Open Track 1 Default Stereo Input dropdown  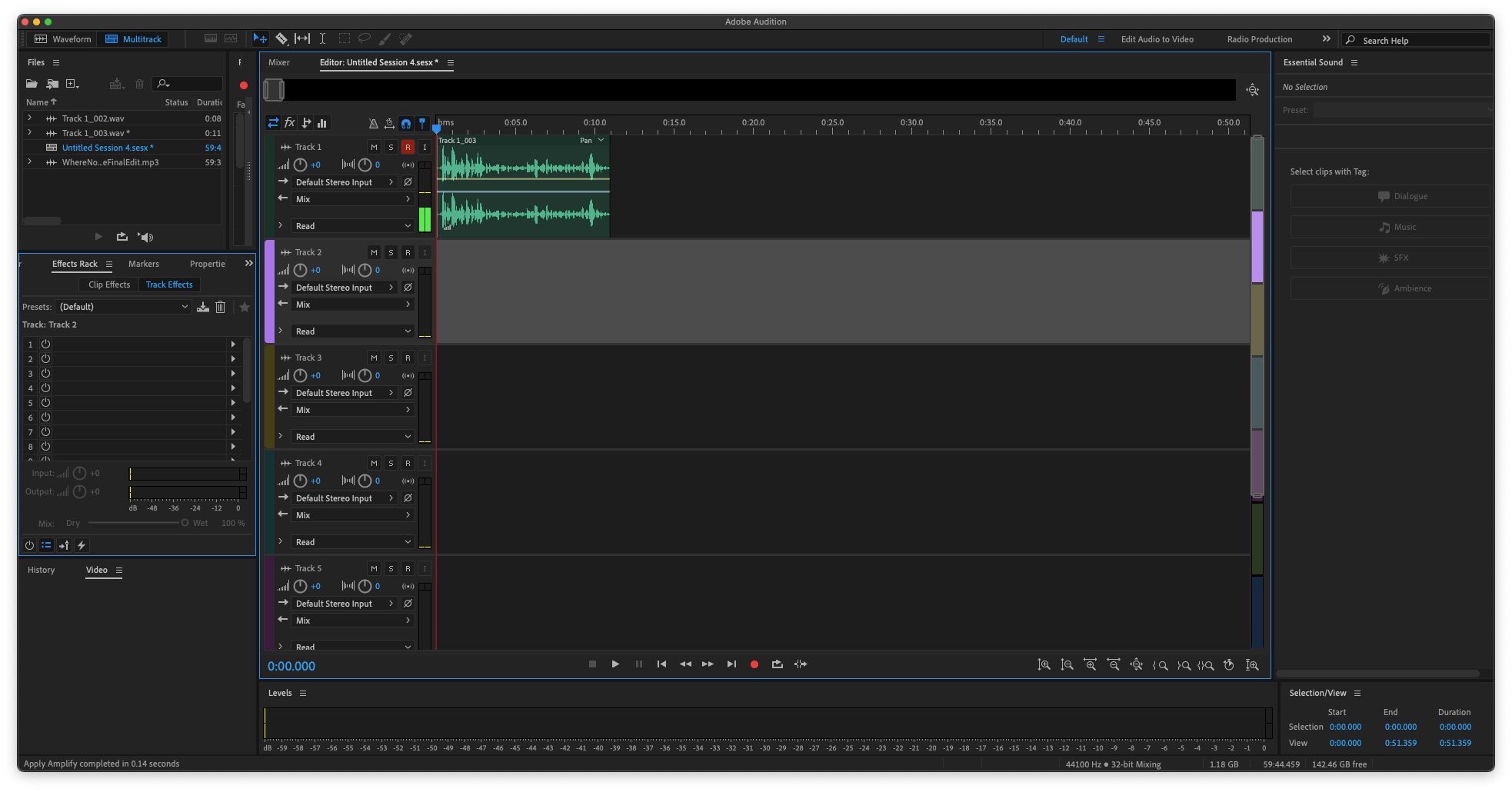(345, 182)
